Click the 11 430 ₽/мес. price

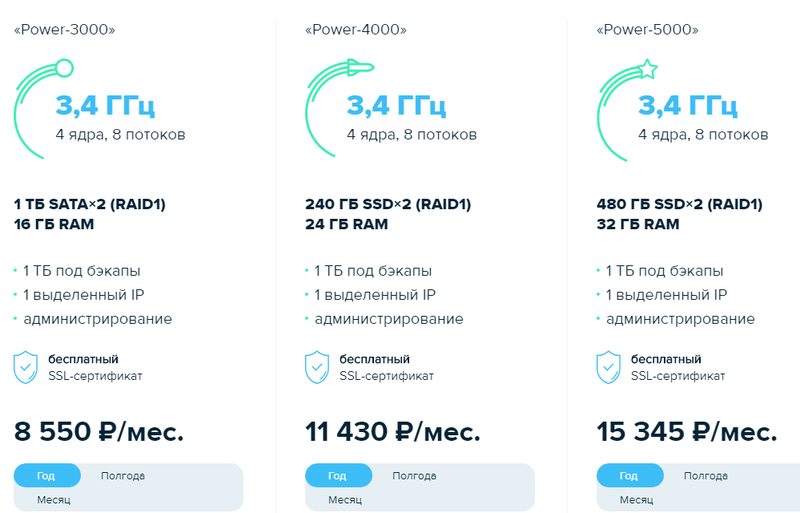(392, 432)
